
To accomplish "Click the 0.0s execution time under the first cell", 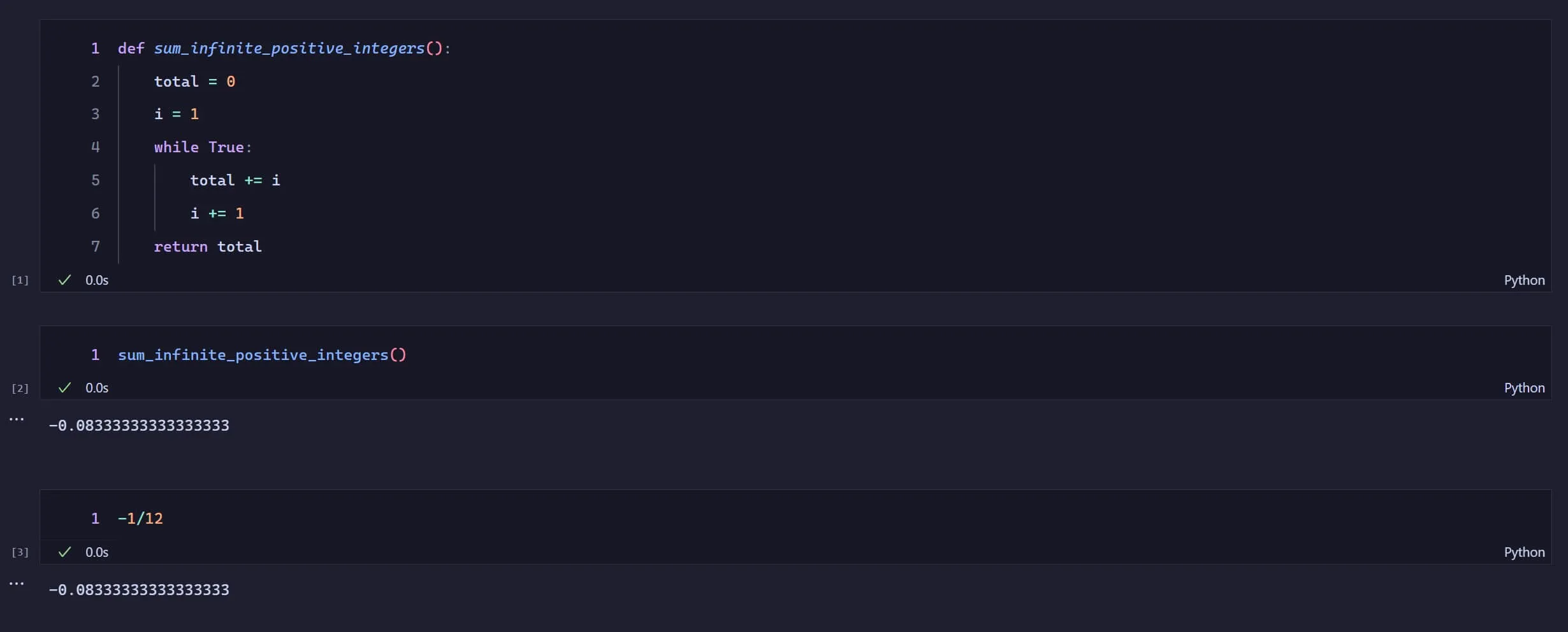I will 97,280.
